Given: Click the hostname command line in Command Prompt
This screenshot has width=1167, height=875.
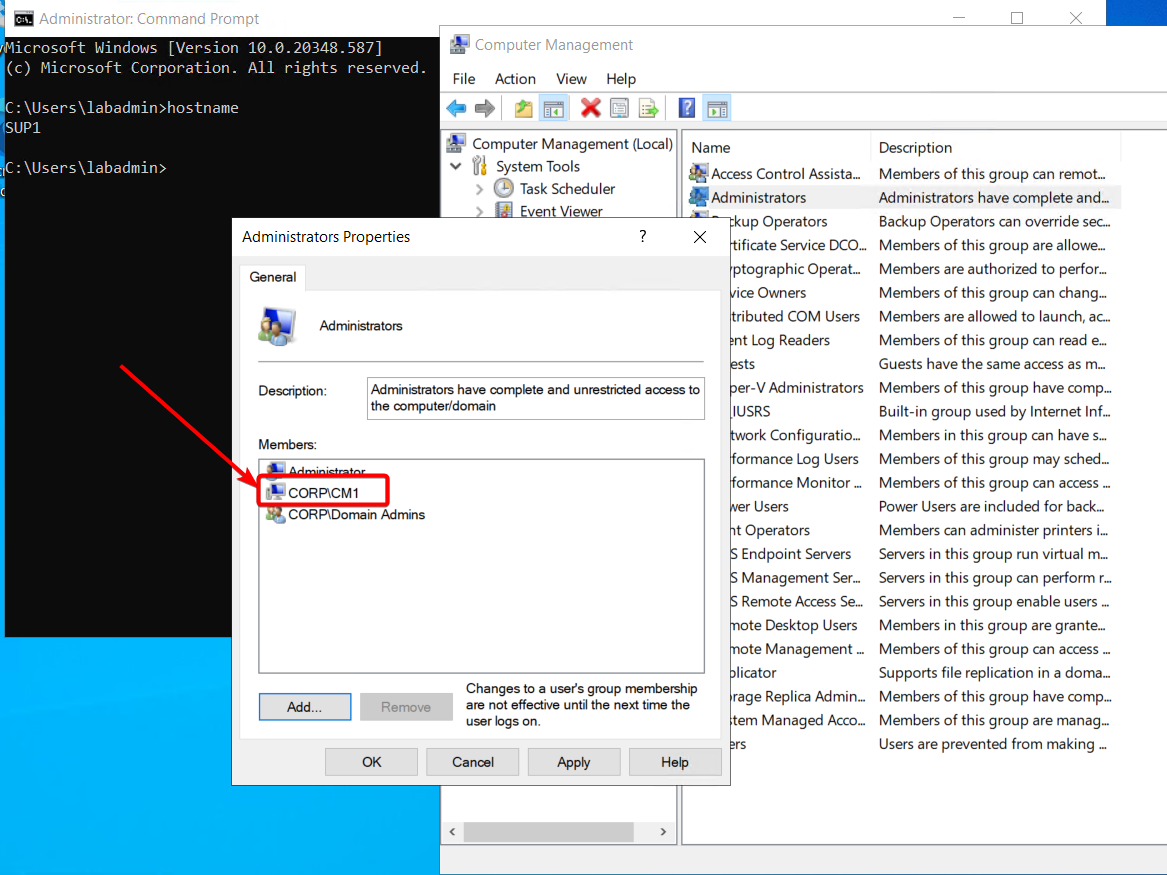Looking at the screenshot, I should coord(122,108).
